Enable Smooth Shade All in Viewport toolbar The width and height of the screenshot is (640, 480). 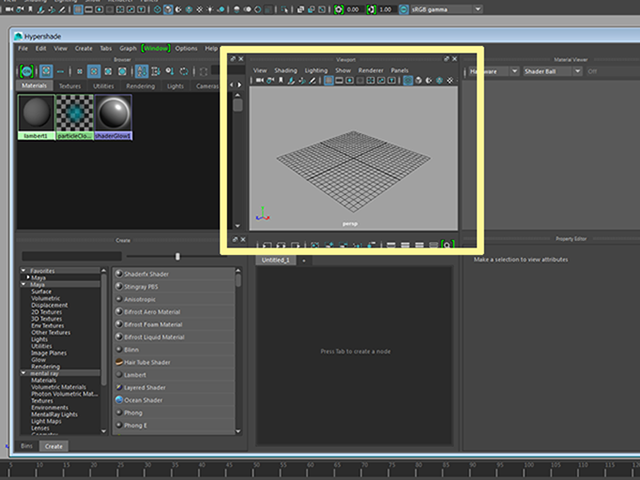coord(418,80)
